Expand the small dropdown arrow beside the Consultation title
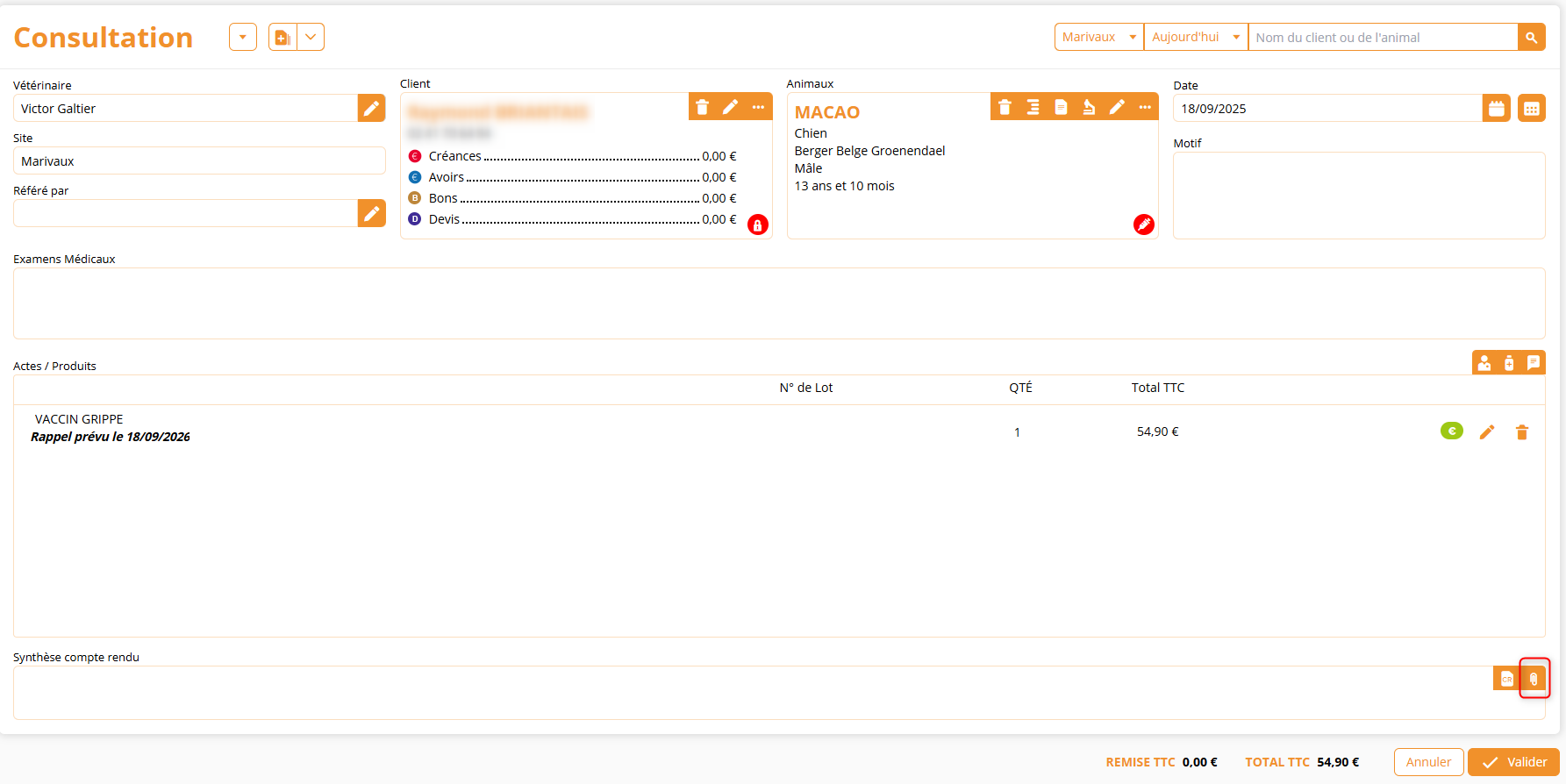The height and width of the screenshot is (784, 1566). click(243, 37)
